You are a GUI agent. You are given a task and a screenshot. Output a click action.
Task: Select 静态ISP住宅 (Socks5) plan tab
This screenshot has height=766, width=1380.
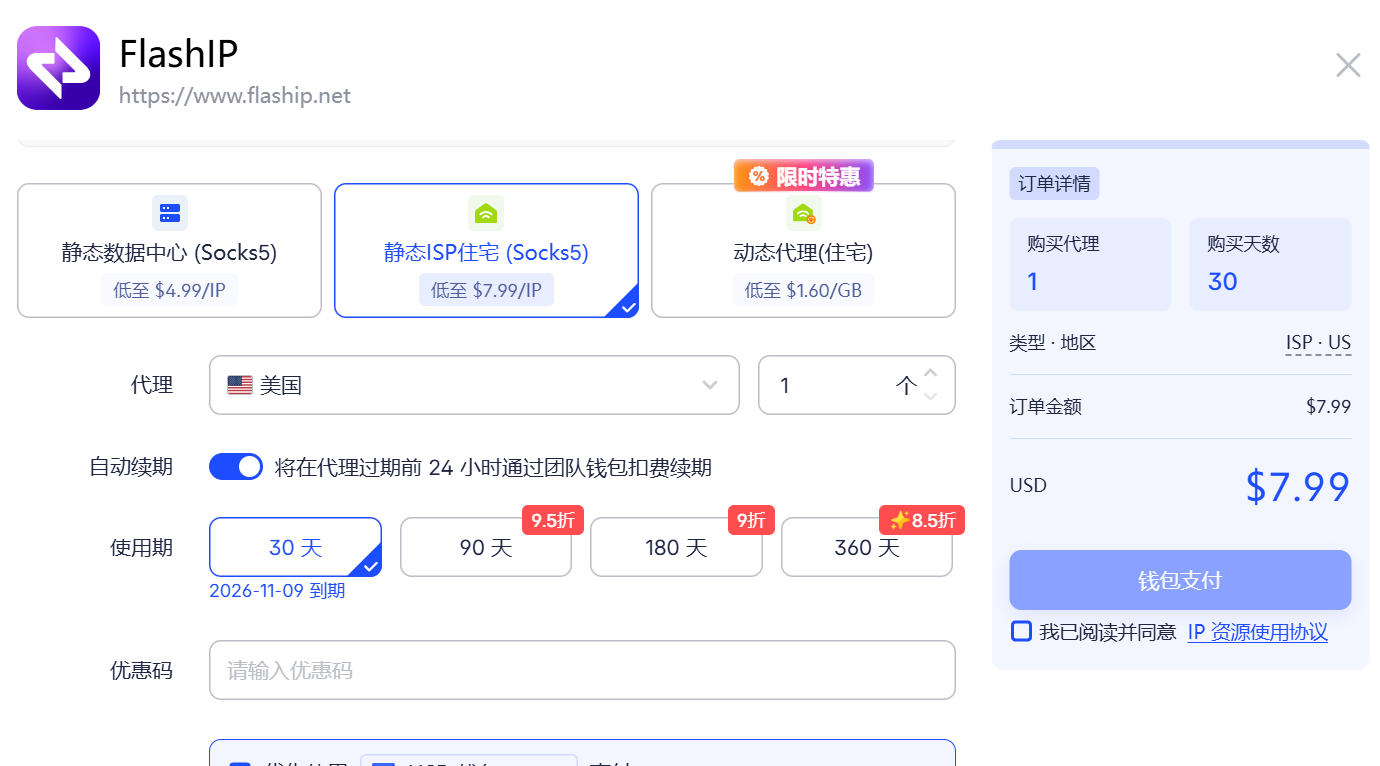click(486, 250)
